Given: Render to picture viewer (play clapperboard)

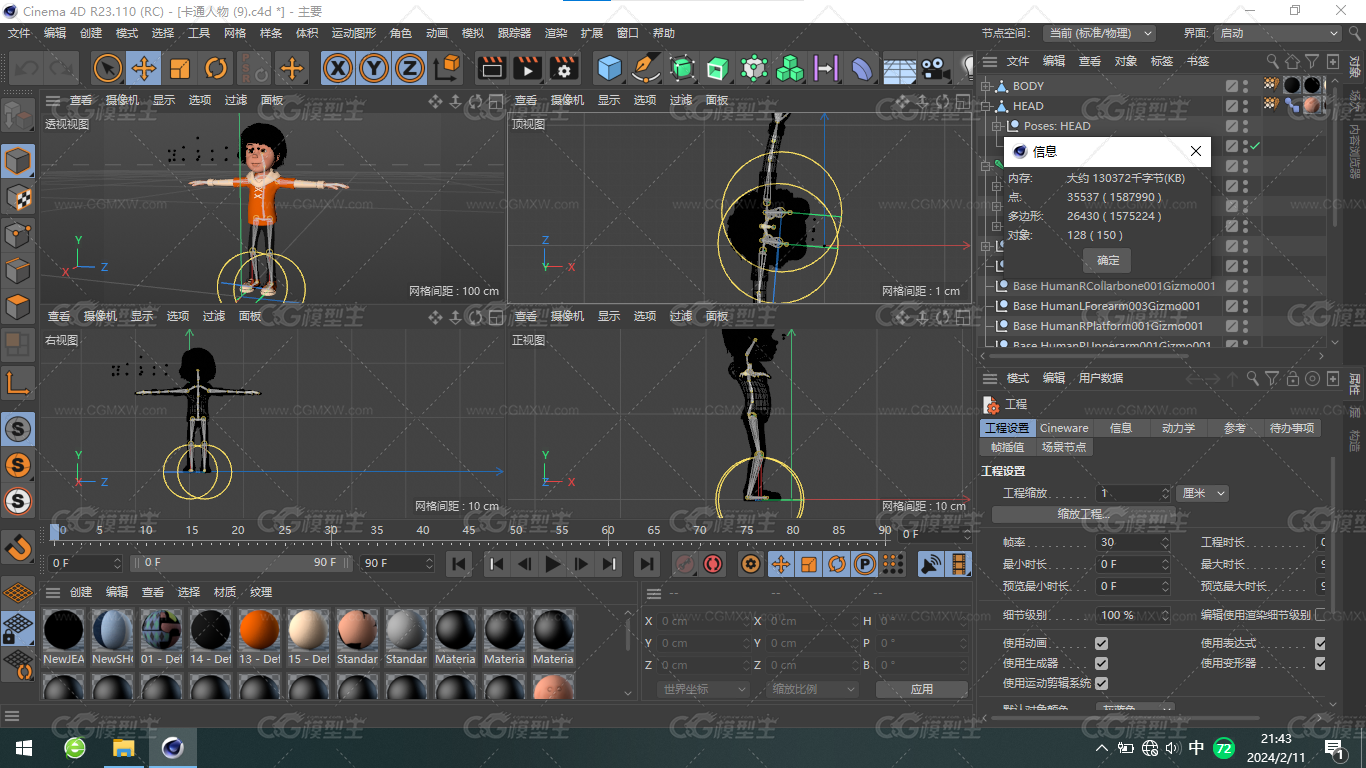Looking at the screenshot, I should pos(527,68).
